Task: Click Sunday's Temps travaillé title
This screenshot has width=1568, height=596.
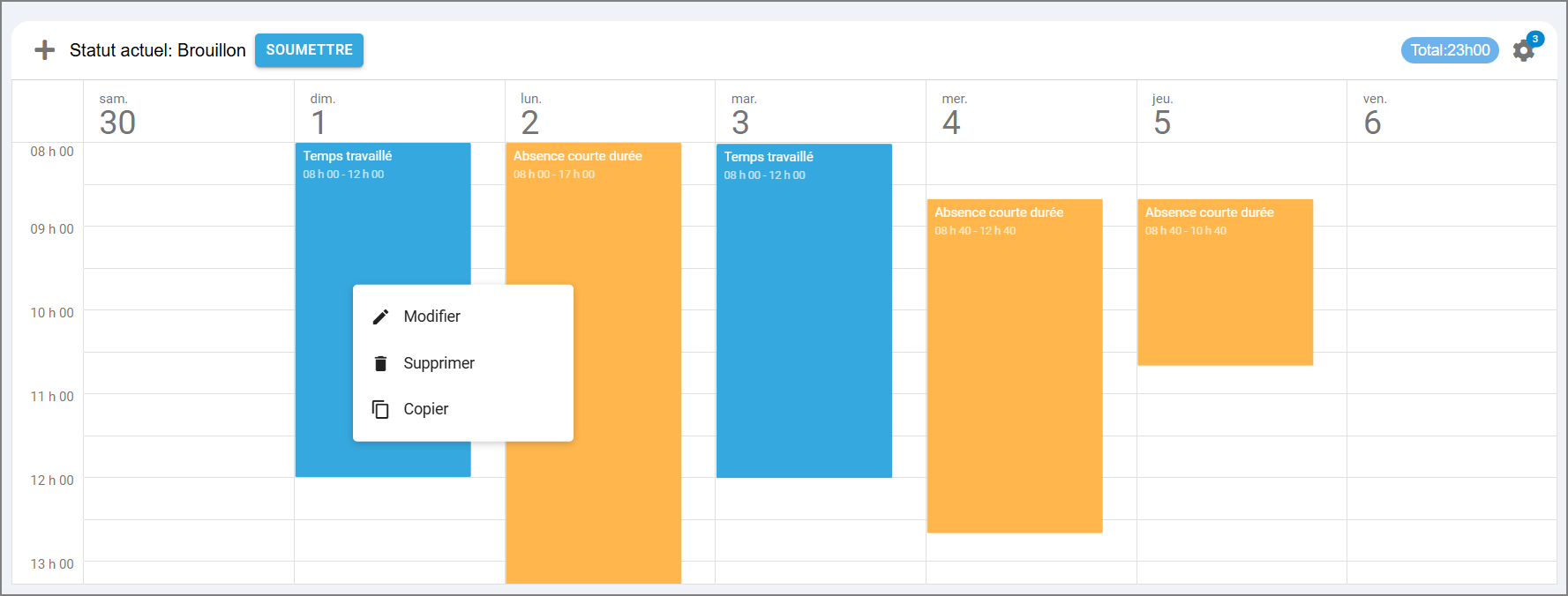Action: [348, 156]
